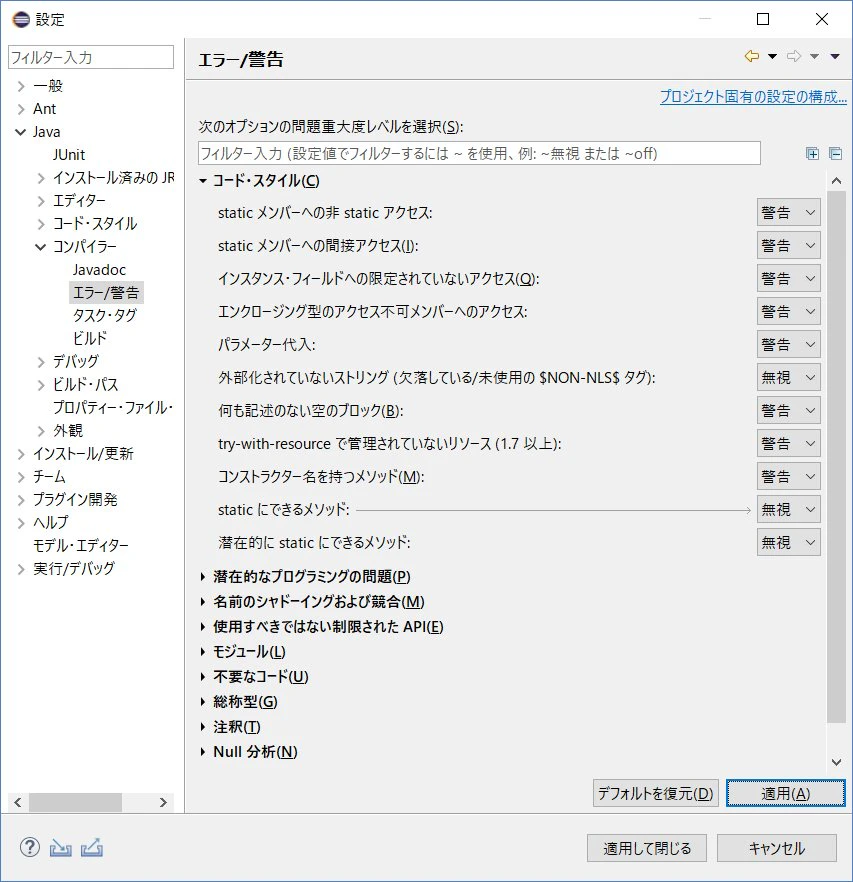
Task: Expand the Null 分析(N) section
Action: point(203,752)
